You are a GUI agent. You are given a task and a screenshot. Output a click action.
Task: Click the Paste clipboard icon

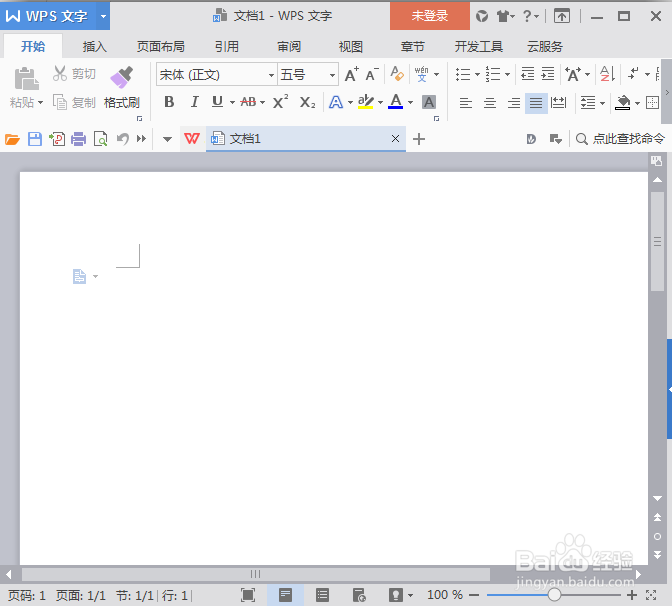point(27,78)
